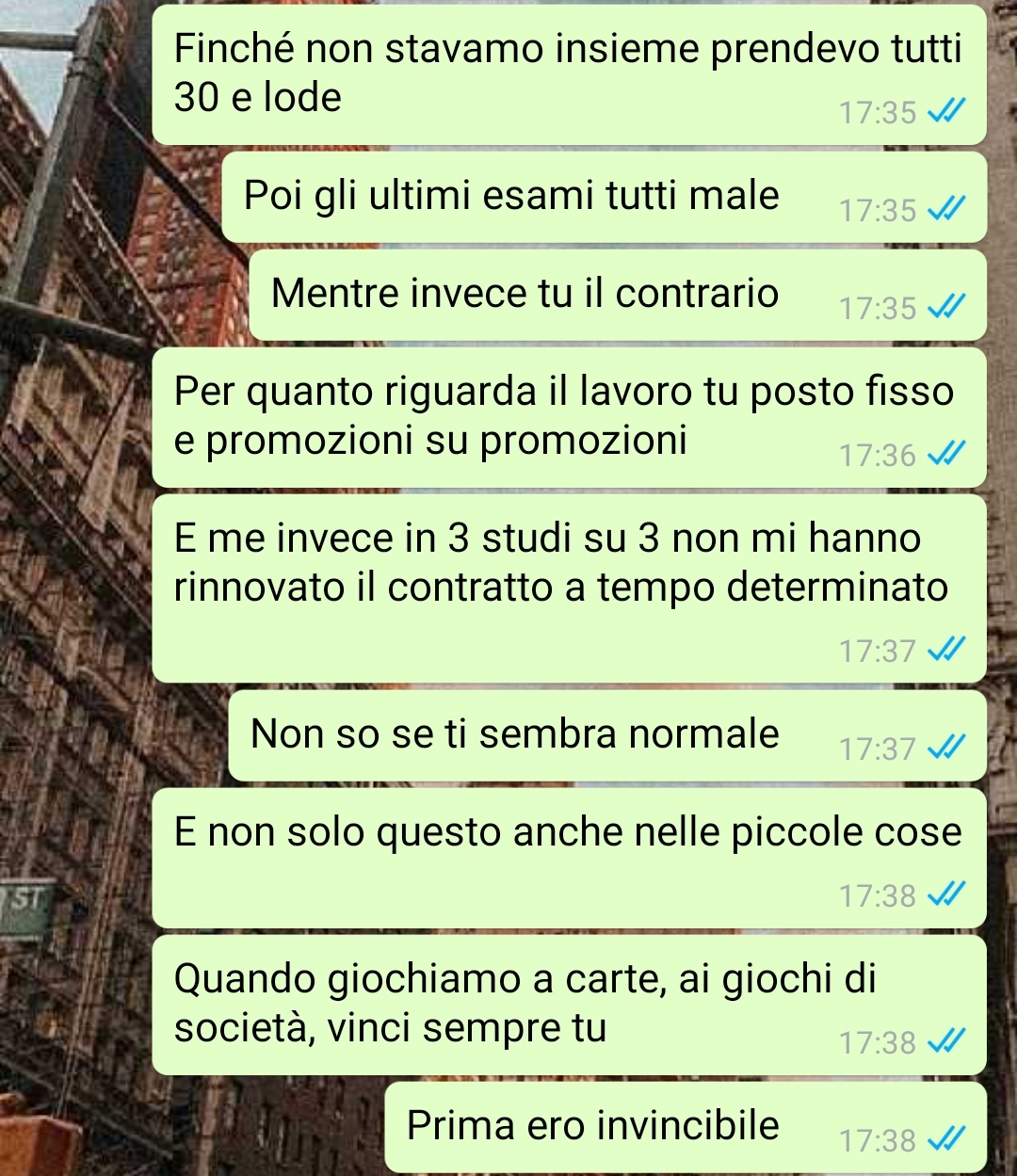Tap 17:38 timestamp on 'vinci sempre tu' message

pos(878,1043)
